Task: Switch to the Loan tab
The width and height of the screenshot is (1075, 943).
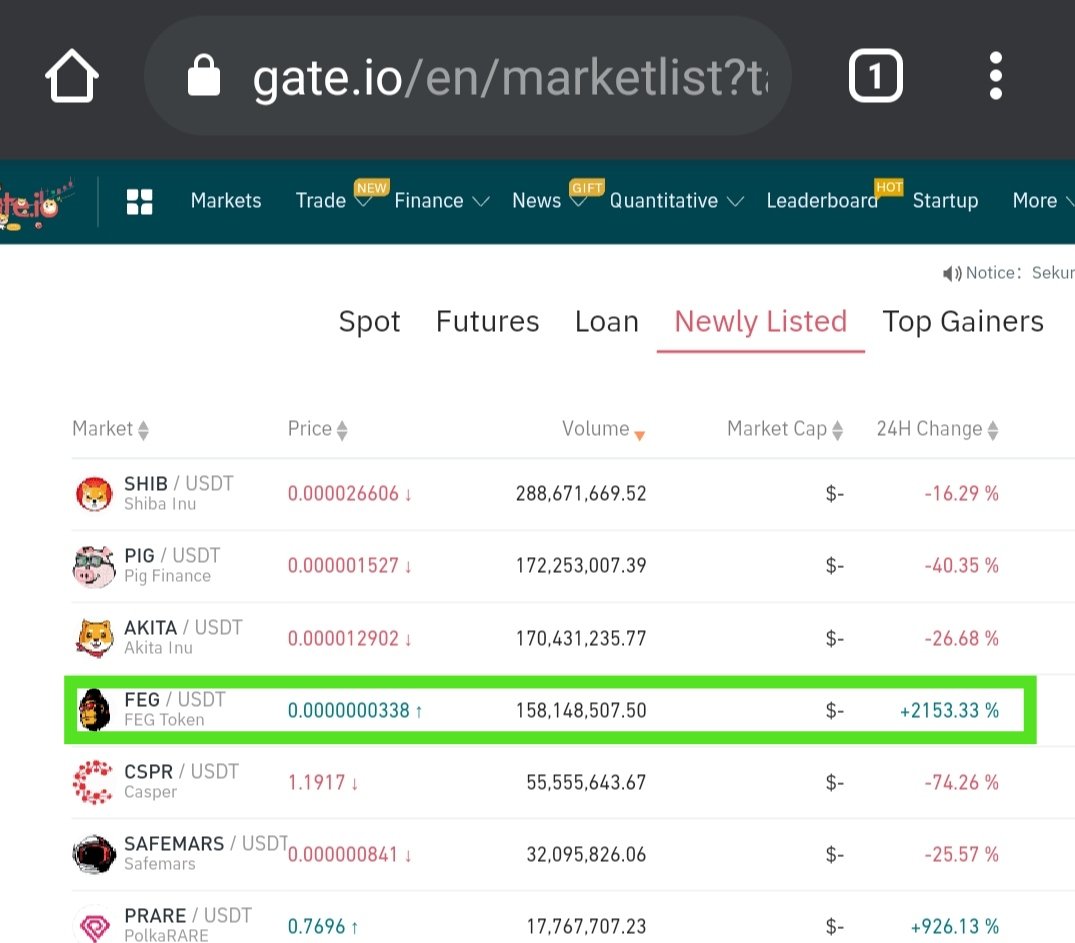Action: pos(607,321)
